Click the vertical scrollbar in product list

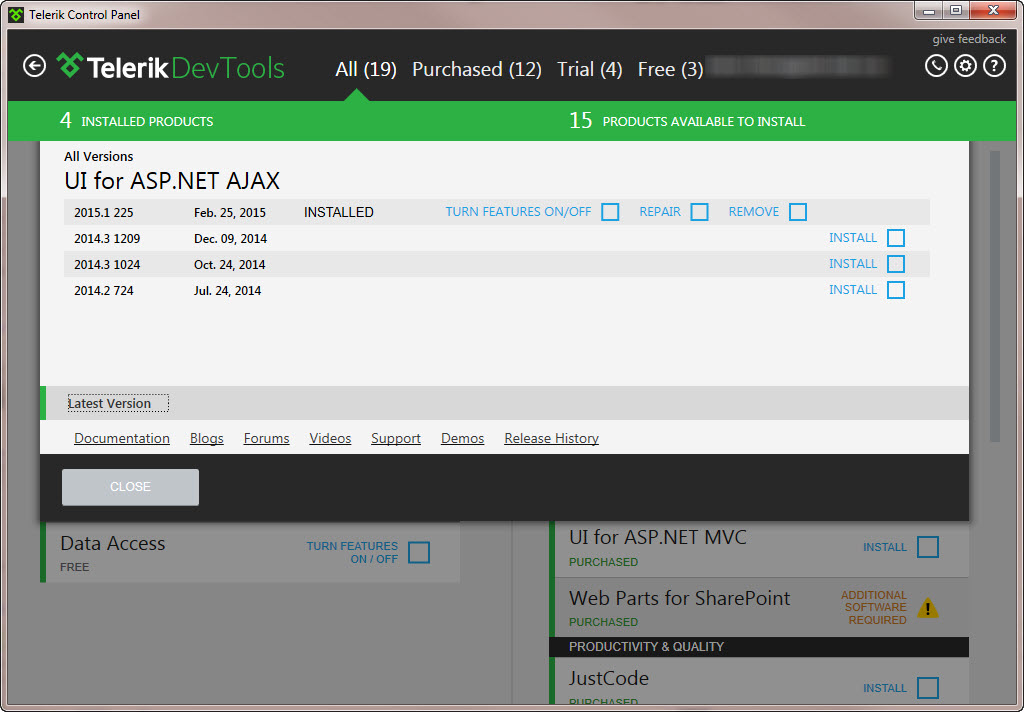(x=995, y=297)
